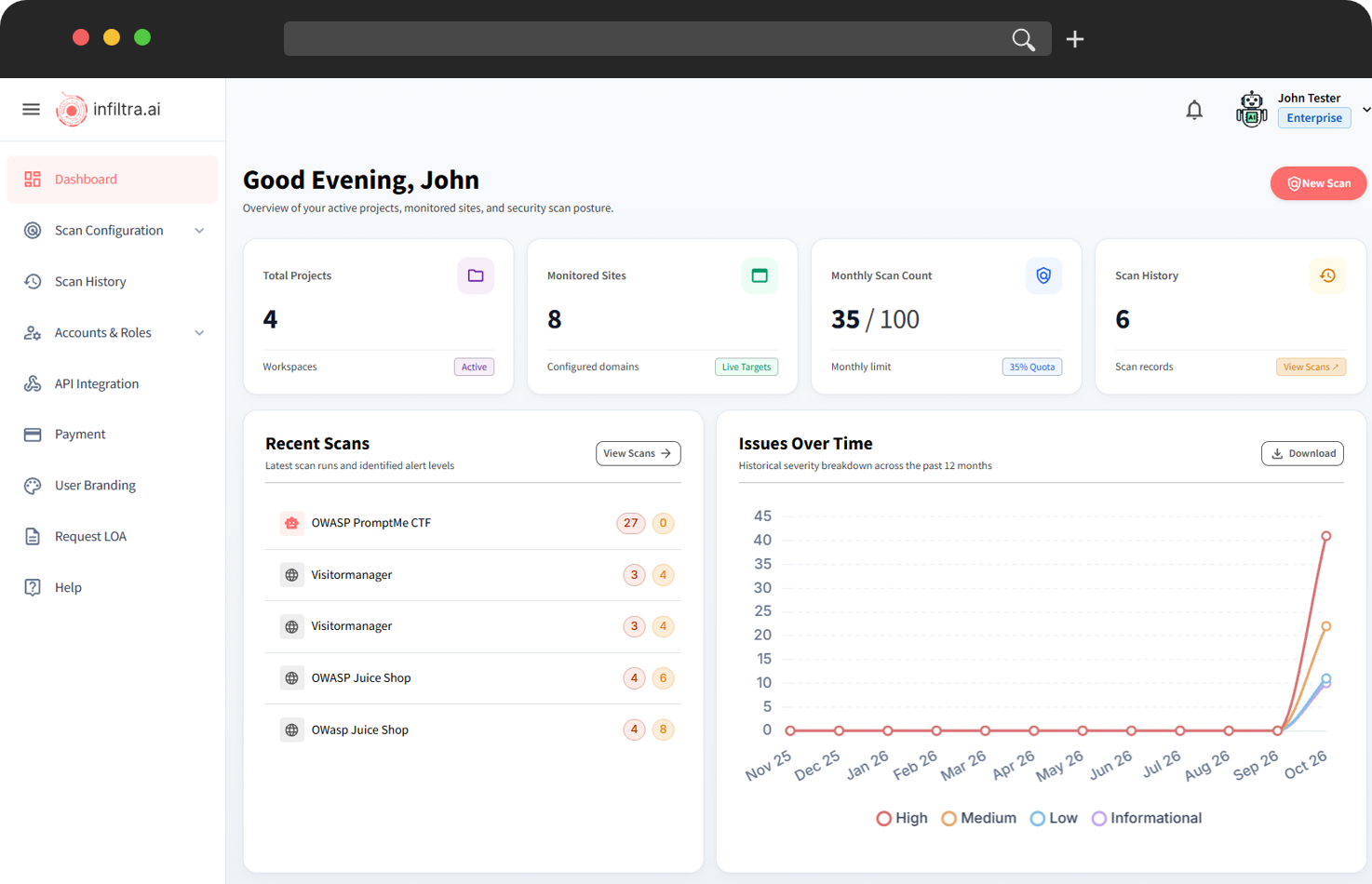
Task: Click the Live Targets badge
Action: [747, 367]
